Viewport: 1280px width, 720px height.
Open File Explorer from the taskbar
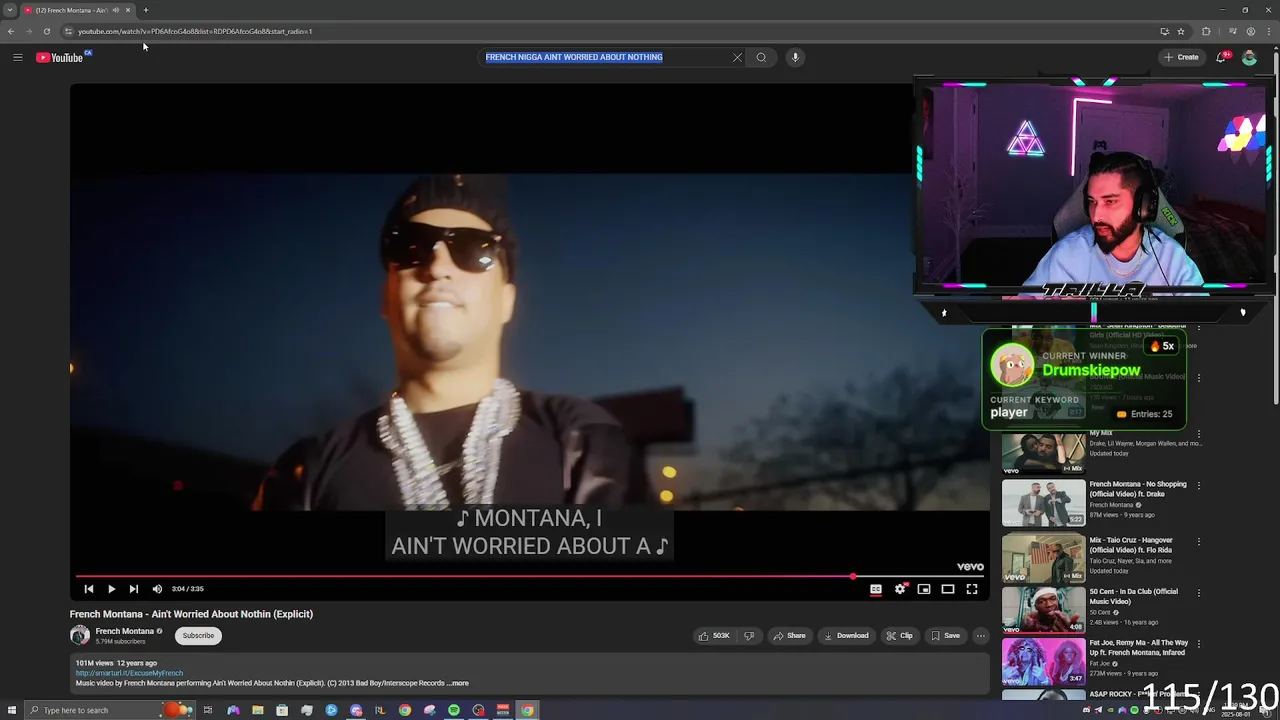point(258,710)
